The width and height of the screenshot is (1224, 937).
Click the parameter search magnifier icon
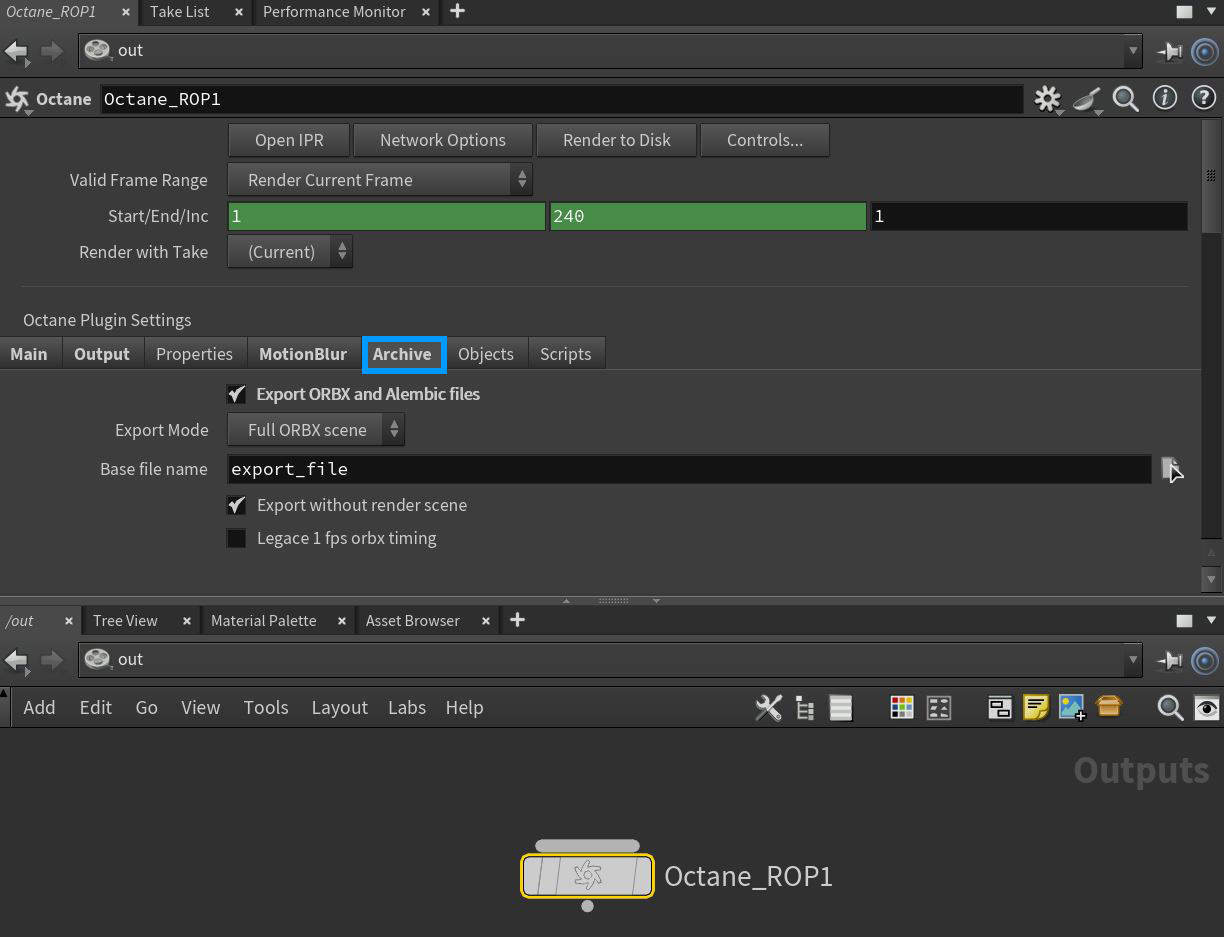click(x=1125, y=99)
